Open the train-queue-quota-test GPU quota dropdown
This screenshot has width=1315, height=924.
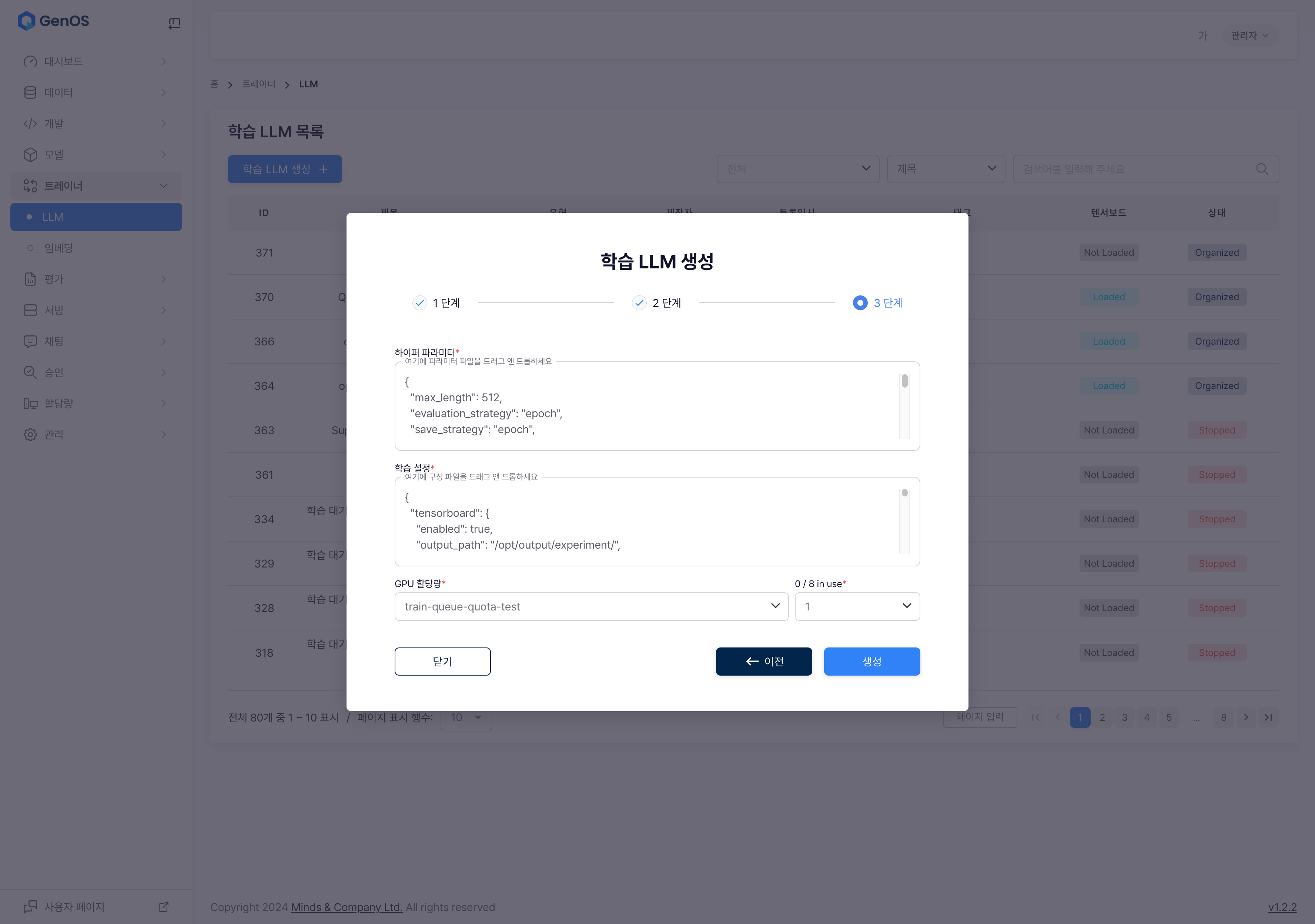[x=591, y=607]
